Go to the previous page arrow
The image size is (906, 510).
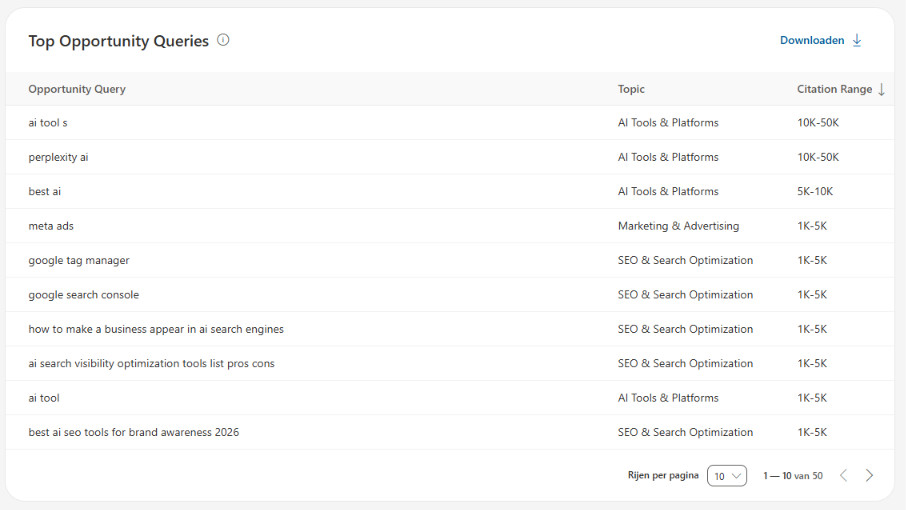tap(844, 475)
